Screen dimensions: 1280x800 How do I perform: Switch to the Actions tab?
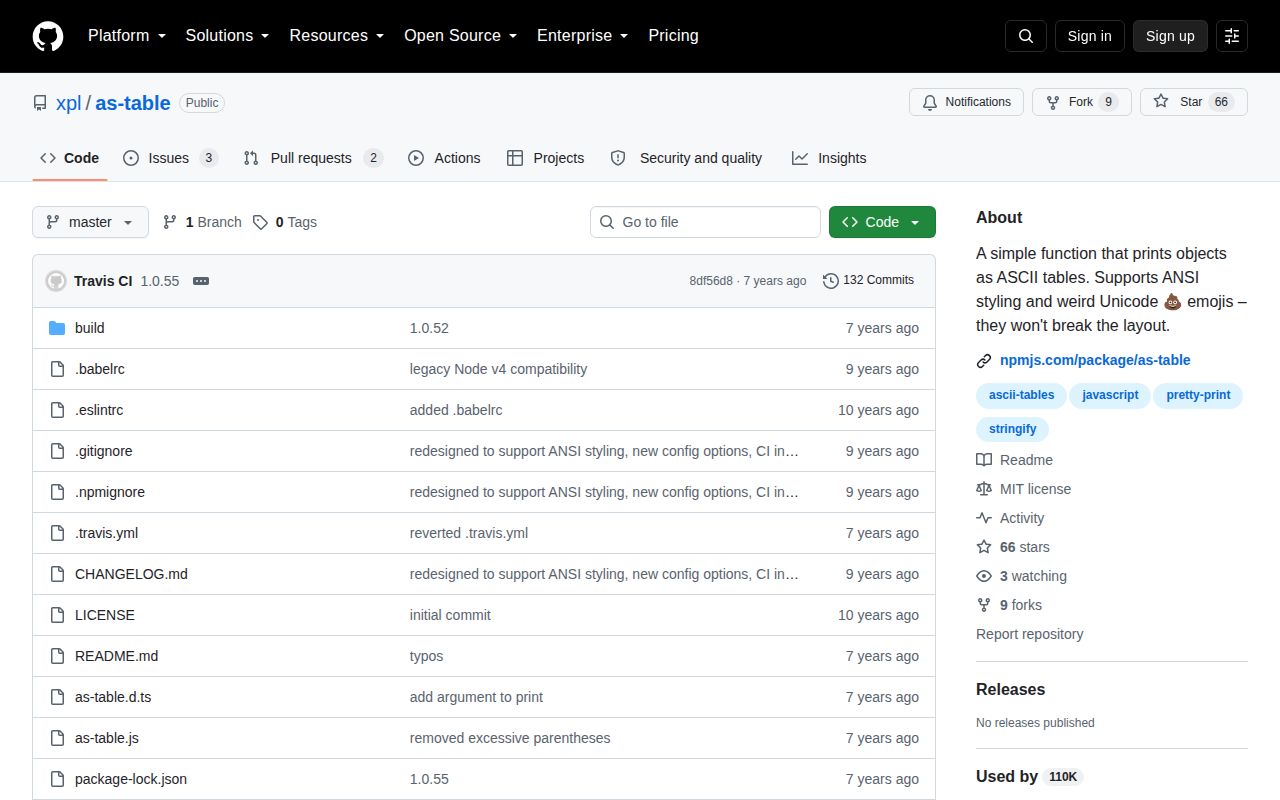444,158
